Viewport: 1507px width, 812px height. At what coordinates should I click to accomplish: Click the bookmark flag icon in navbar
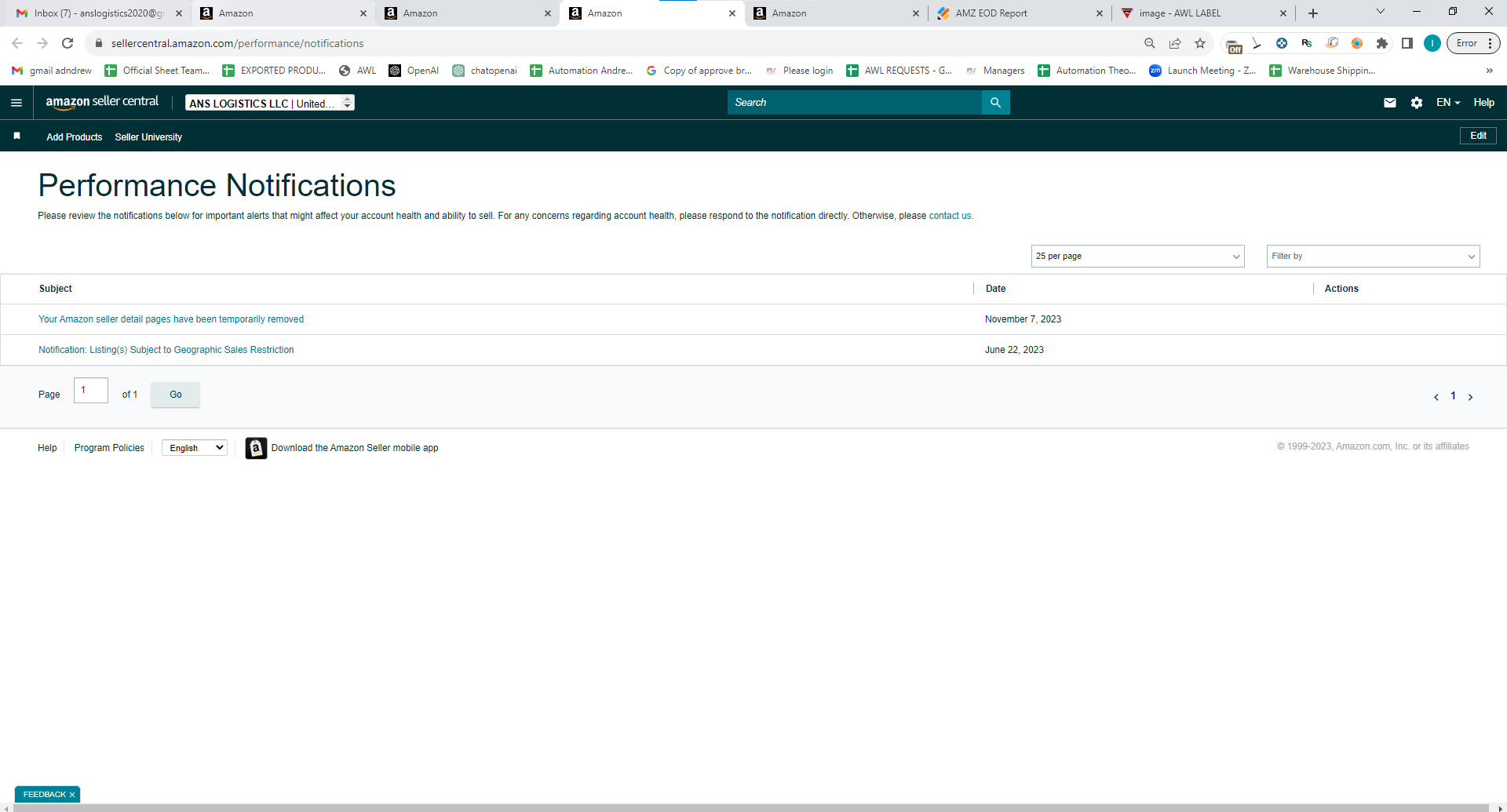(16, 137)
